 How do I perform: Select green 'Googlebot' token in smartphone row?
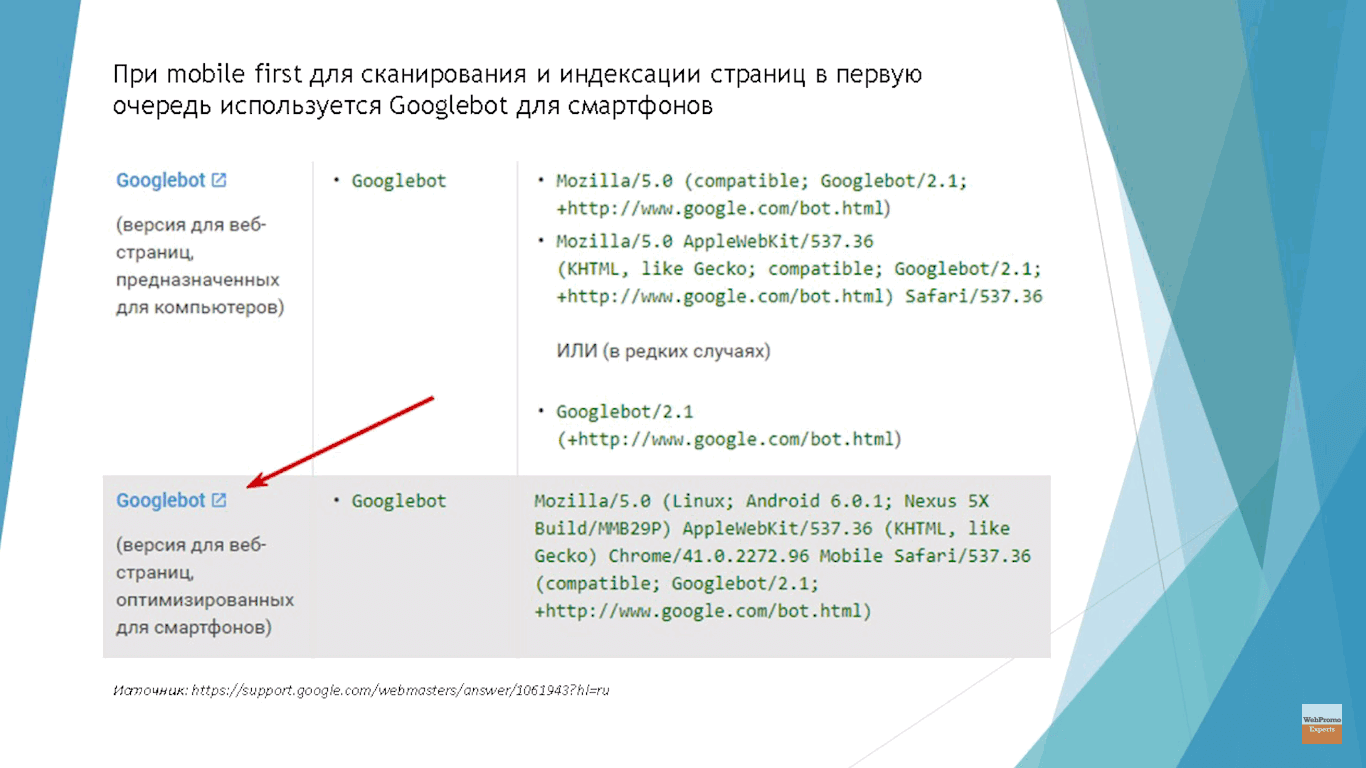pyautogui.click(x=399, y=501)
